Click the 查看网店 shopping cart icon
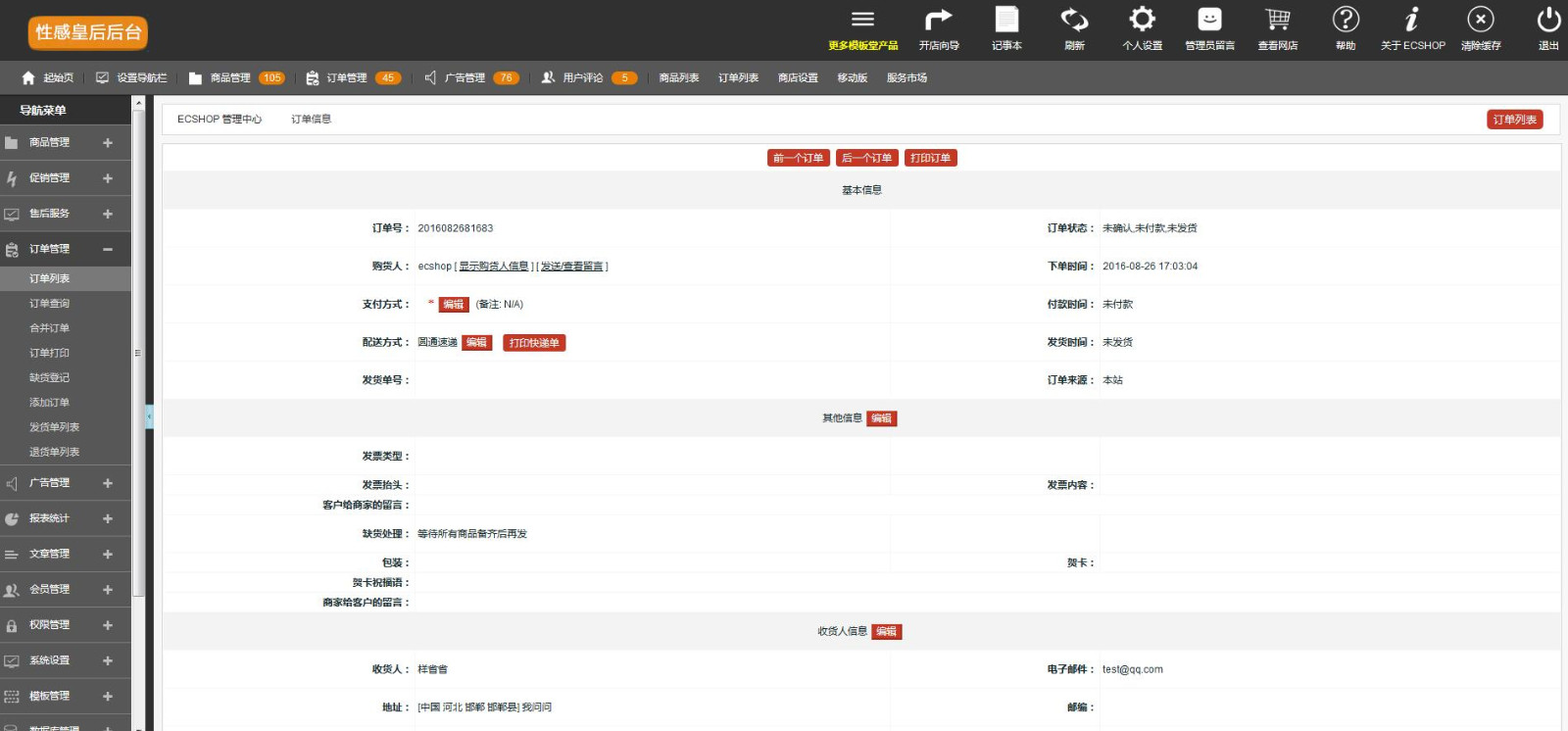 [1277, 21]
